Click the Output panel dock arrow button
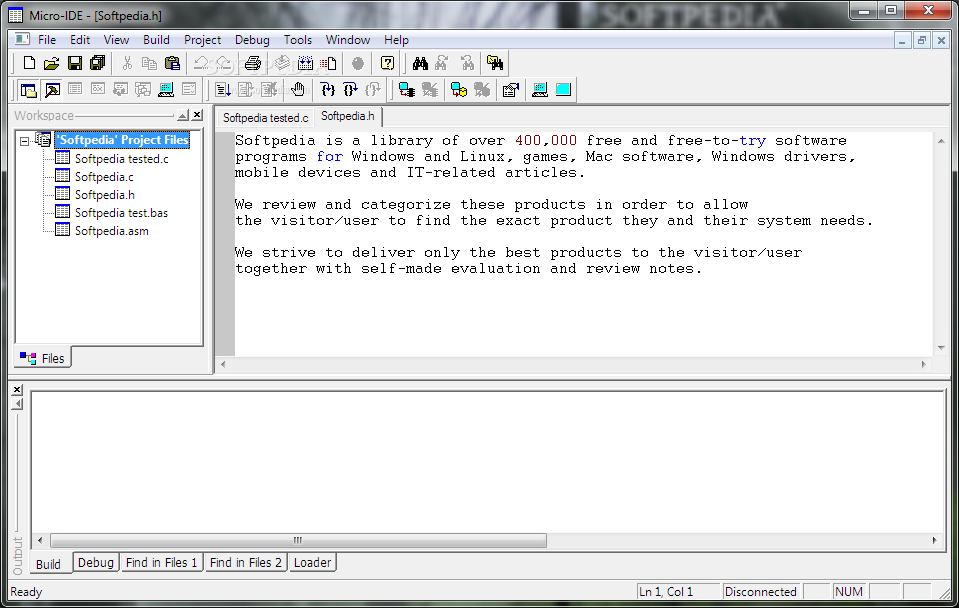 pyautogui.click(x=17, y=404)
